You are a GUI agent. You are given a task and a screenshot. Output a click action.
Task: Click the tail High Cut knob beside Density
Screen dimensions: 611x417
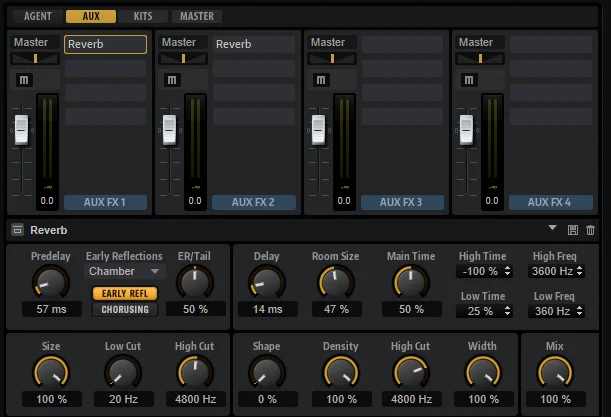[x=411, y=372]
